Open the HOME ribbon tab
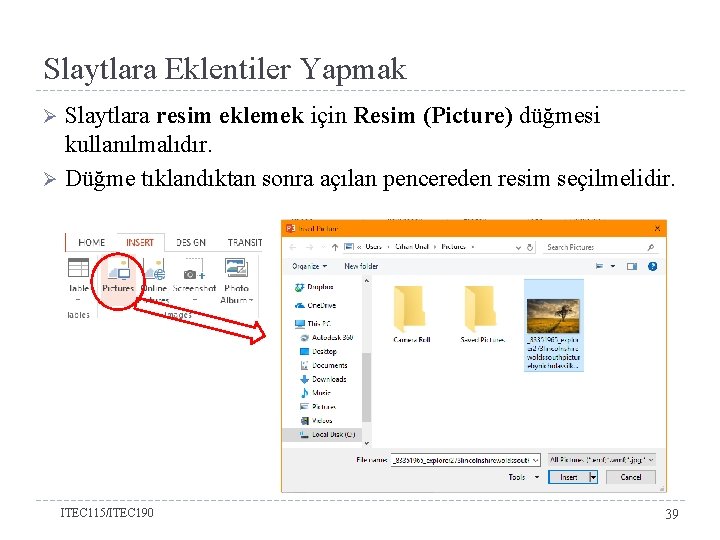This screenshot has height=540, width=720. pyautogui.click(x=91, y=242)
